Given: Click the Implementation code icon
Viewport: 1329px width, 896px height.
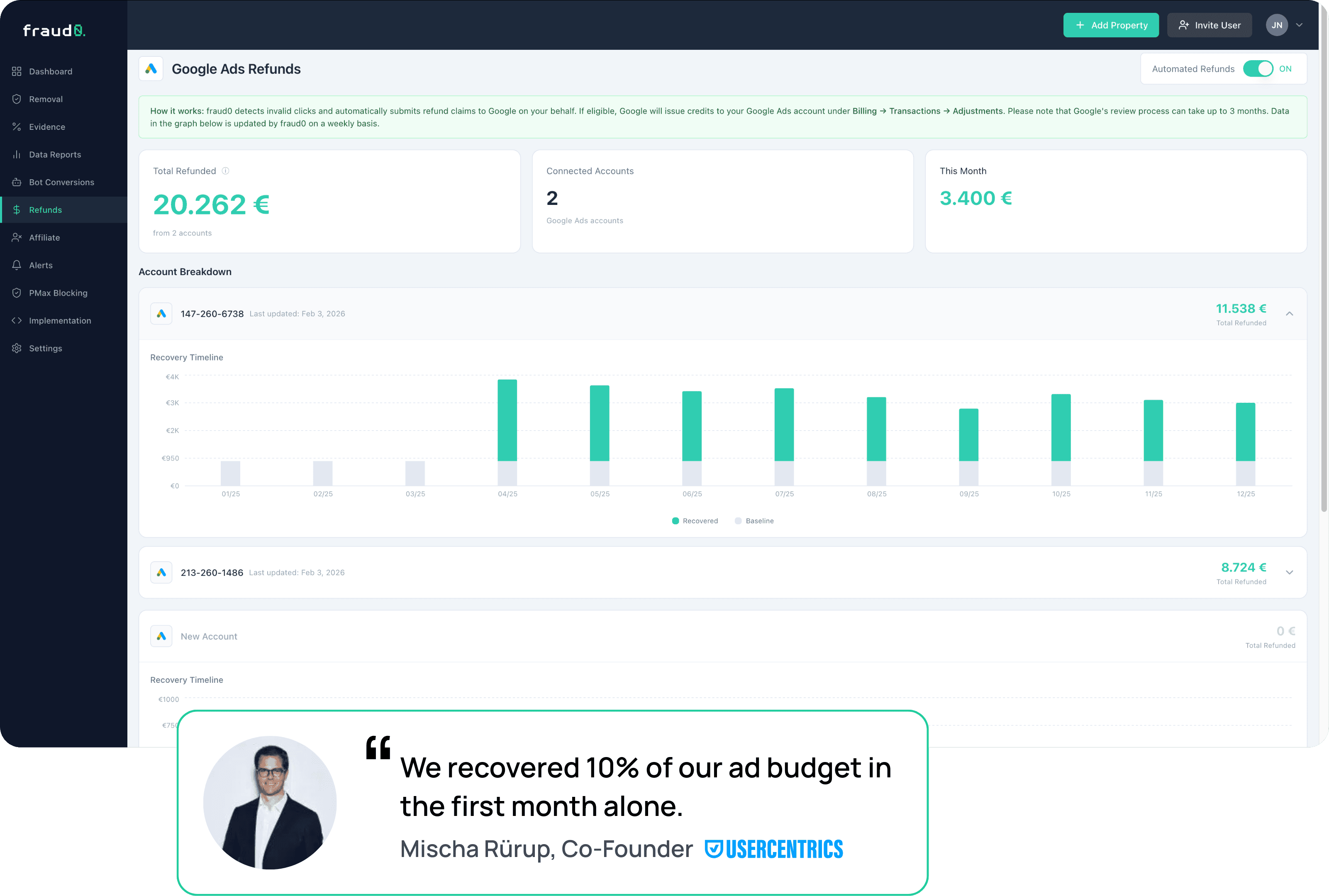Looking at the screenshot, I should pyautogui.click(x=17, y=320).
